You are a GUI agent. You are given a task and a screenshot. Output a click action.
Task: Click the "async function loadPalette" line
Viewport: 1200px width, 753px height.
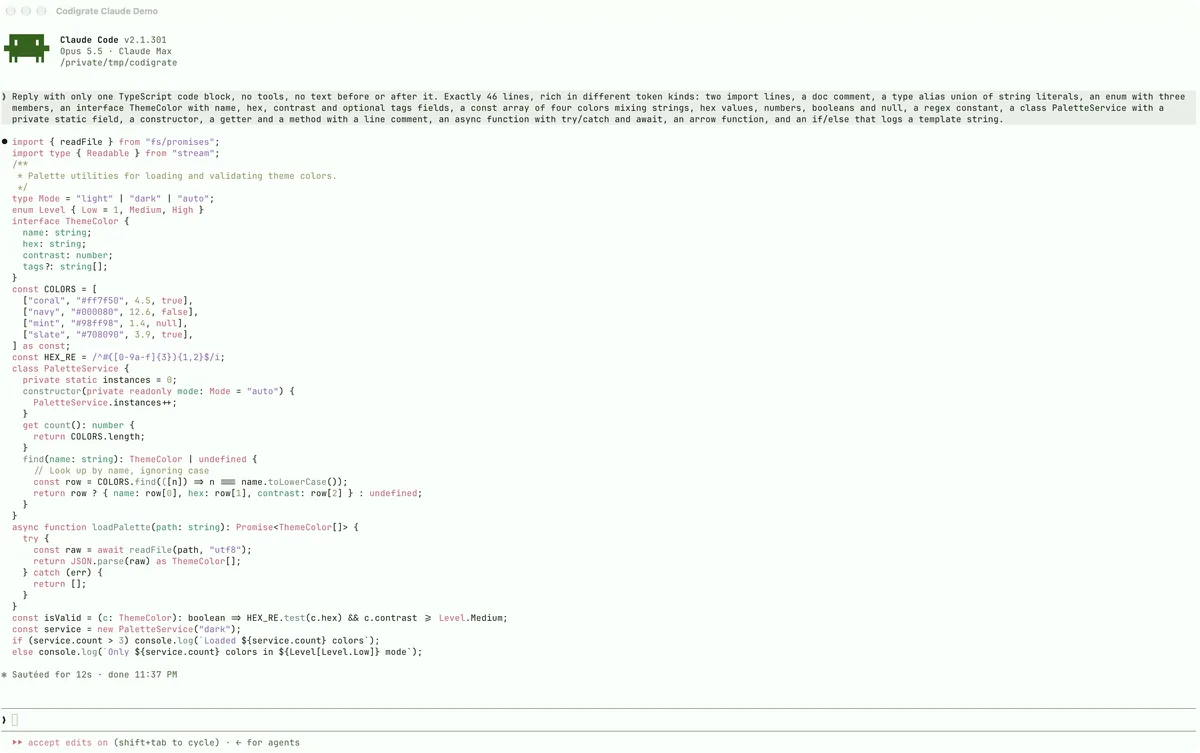coord(185,527)
